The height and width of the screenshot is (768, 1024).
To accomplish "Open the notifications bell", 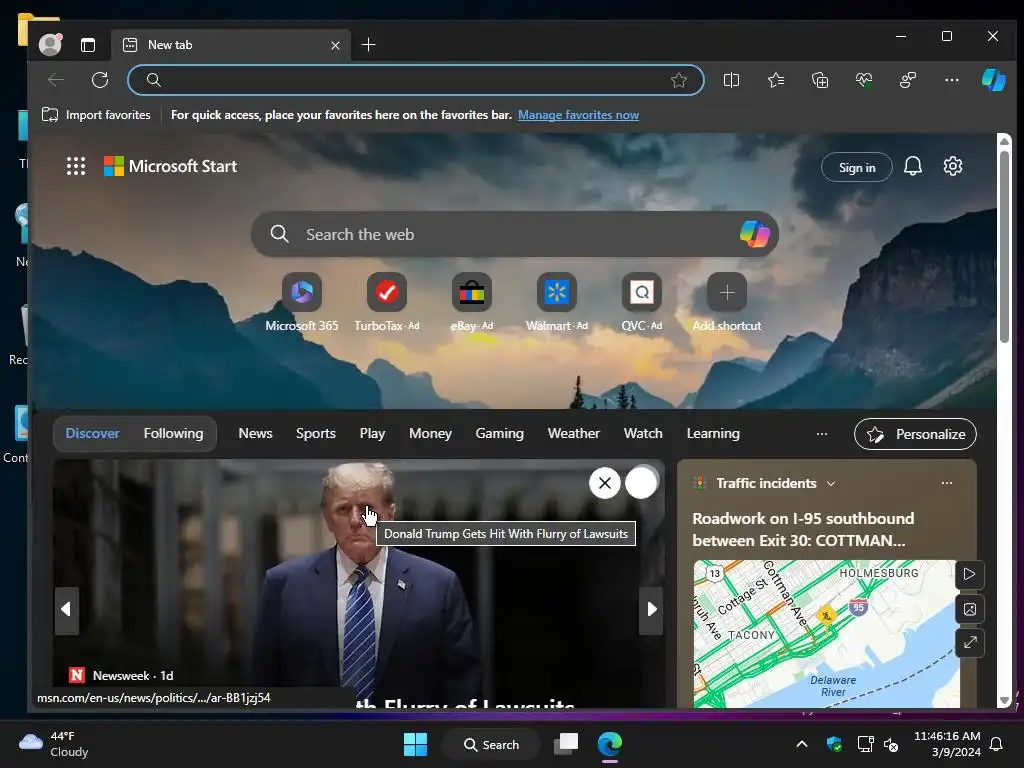I will point(913,167).
